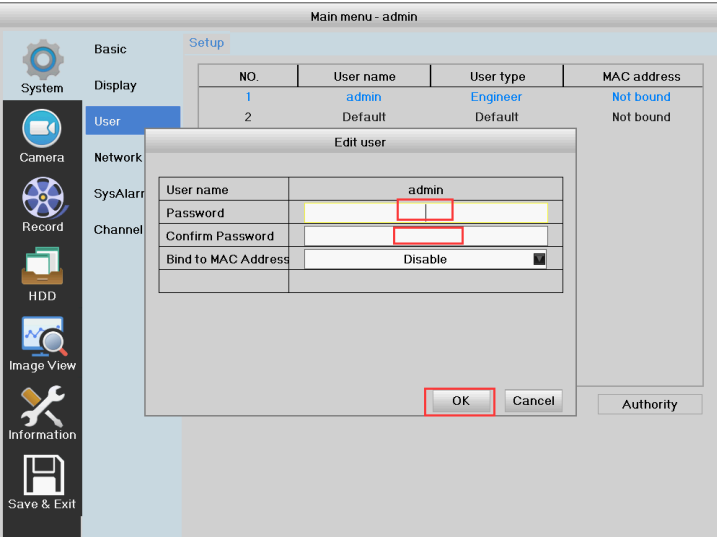The image size is (717, 537).
Task: Click the admin row's Not bound cell
Action: coord(641,97)
